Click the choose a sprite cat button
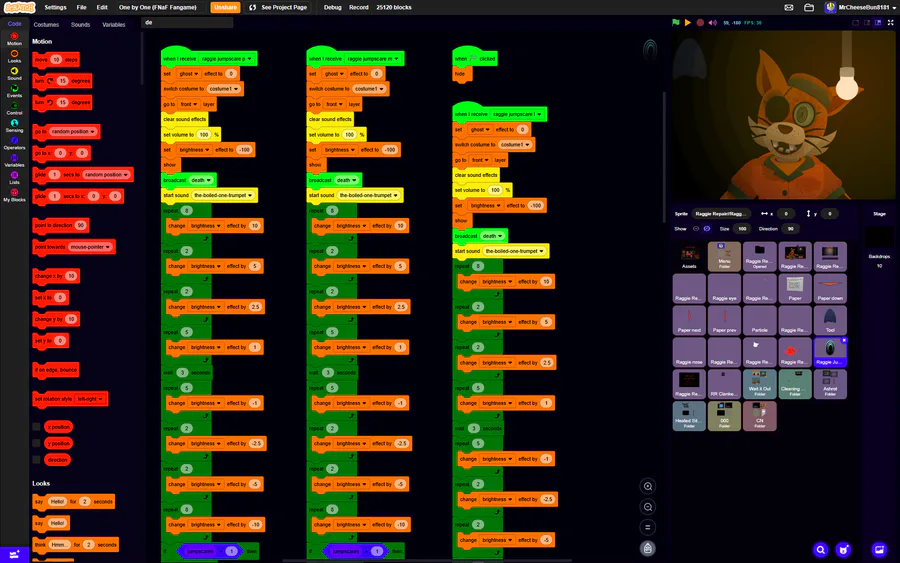The height and width of the screenshot is (563, 900). [843, 550]
